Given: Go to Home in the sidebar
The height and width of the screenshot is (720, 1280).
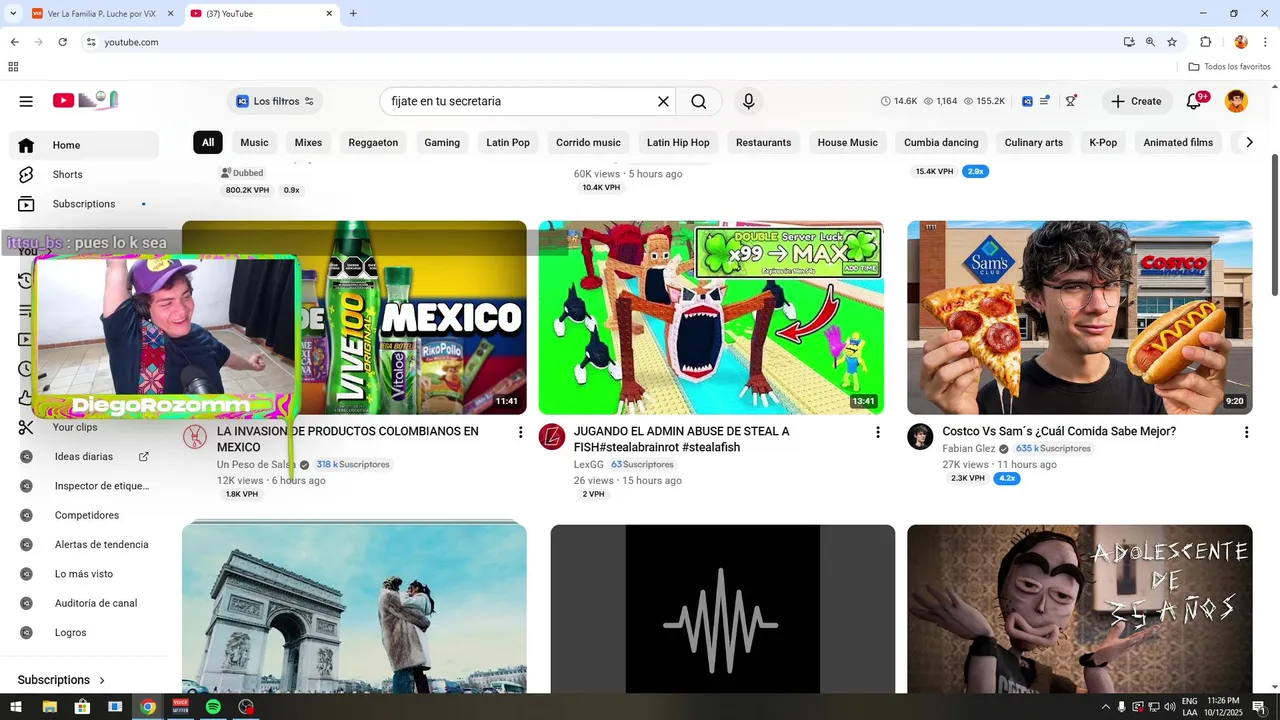Looking at the screenshot, I should pyautogui.click(x=84, y=145).
